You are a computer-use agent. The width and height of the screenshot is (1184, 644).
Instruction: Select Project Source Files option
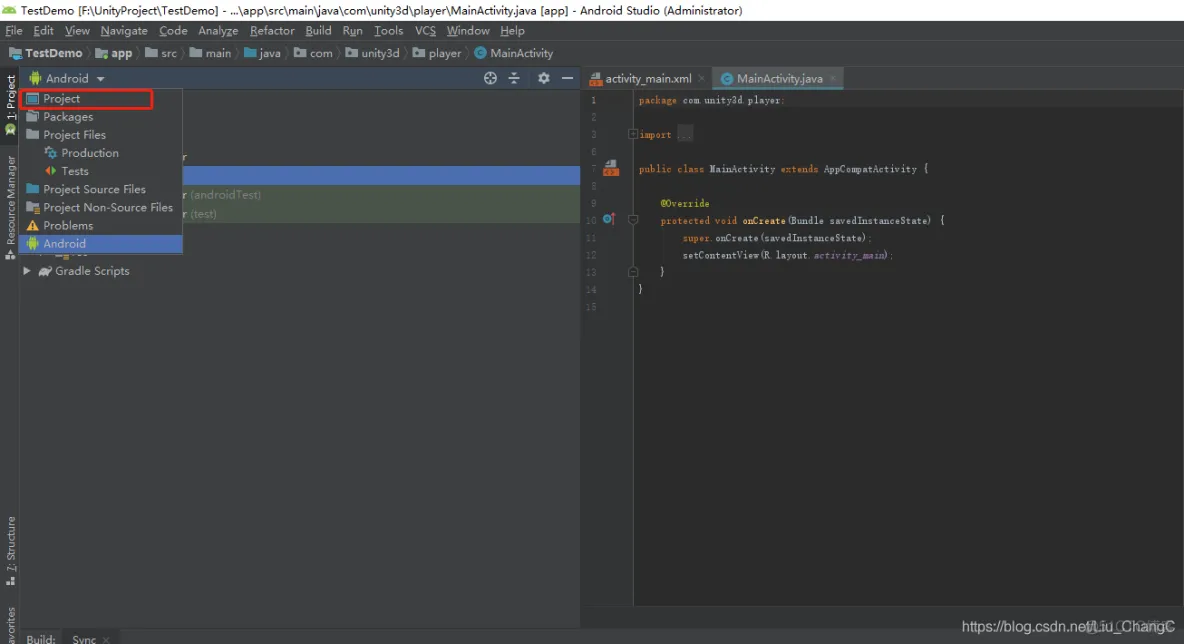(100, 190)
